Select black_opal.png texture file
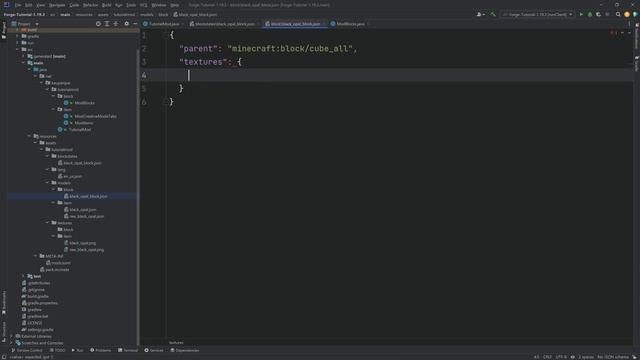Image resolution: width=640 pixels, height=360 pixels. click(x=83, y=243)
